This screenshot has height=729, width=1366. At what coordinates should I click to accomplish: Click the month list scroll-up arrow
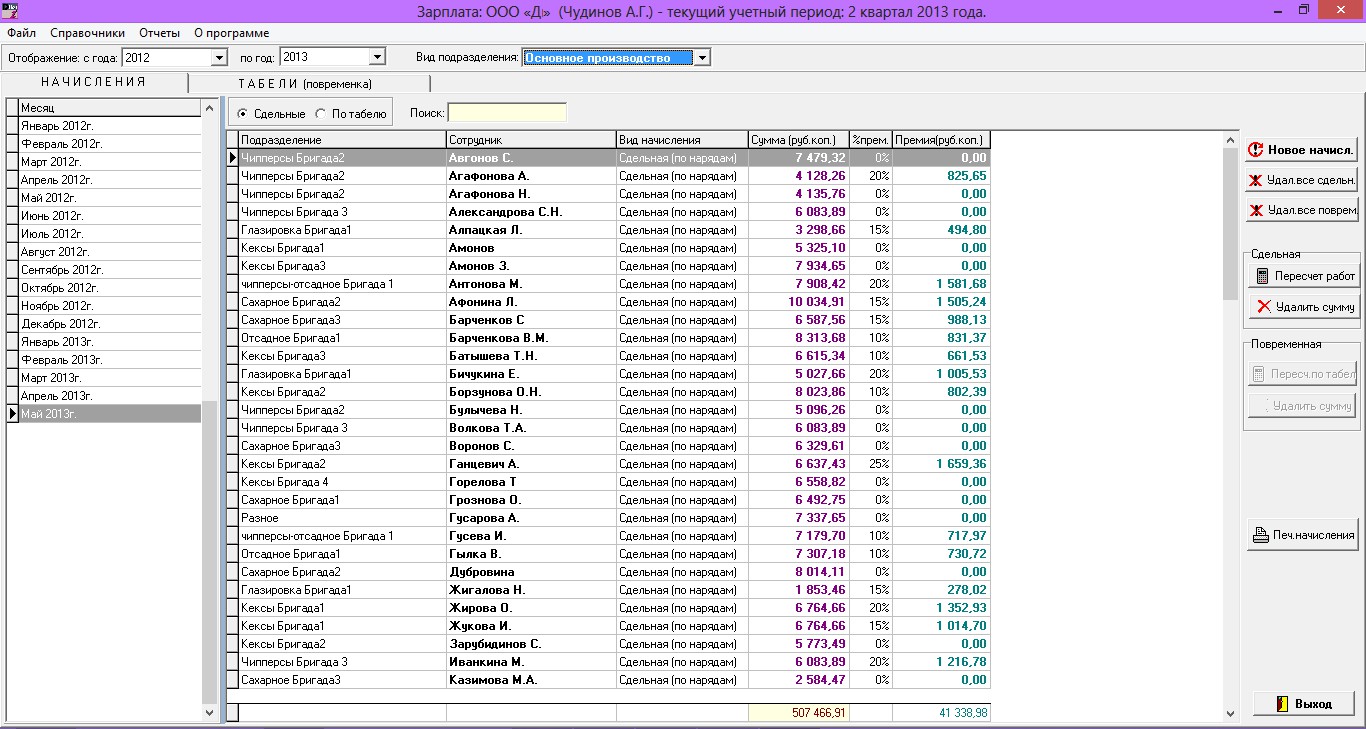point(209,108)
